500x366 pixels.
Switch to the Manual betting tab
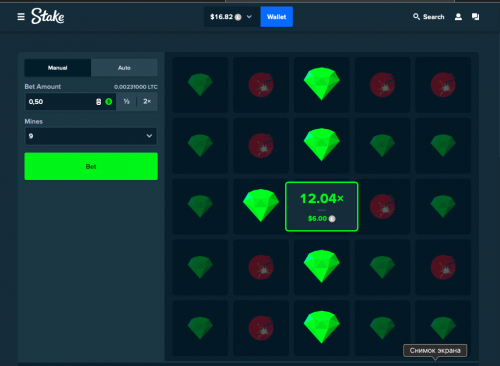[58, 68]
